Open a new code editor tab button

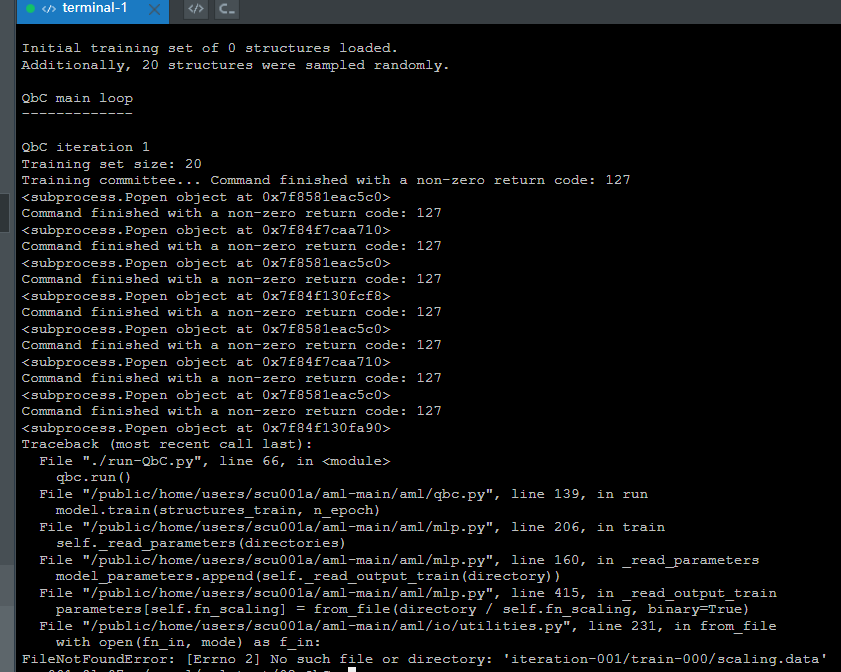click(196, 9)
